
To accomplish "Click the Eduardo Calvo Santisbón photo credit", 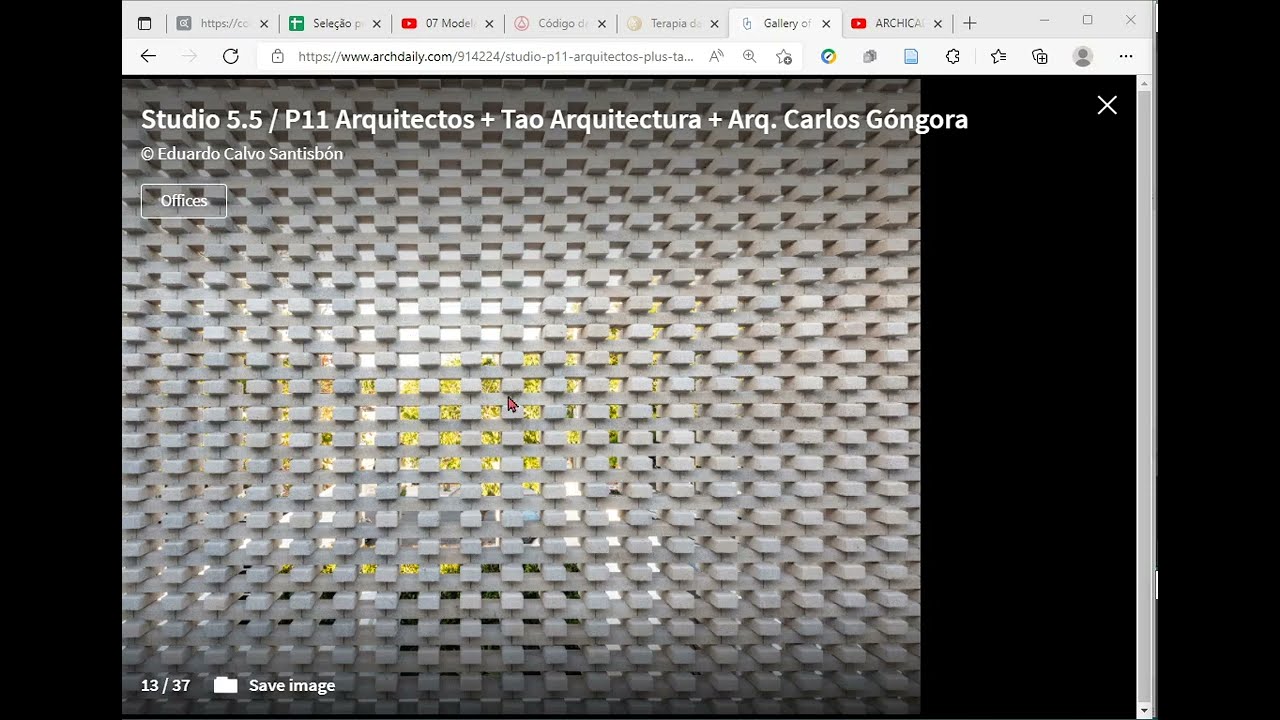I will click(x=242, y=154).
